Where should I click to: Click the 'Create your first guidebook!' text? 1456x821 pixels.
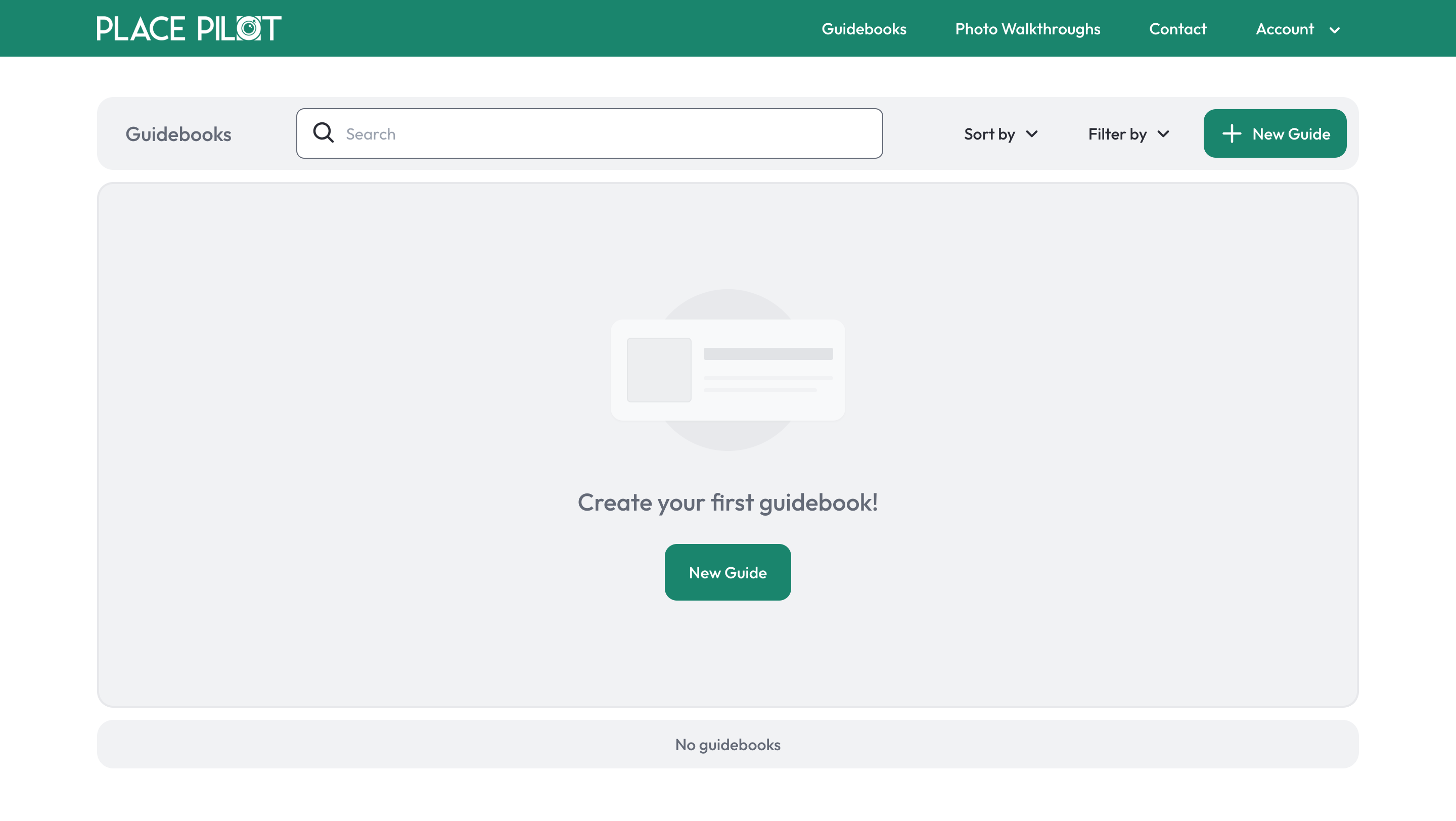pyautogui.click(x=727, y=503)
